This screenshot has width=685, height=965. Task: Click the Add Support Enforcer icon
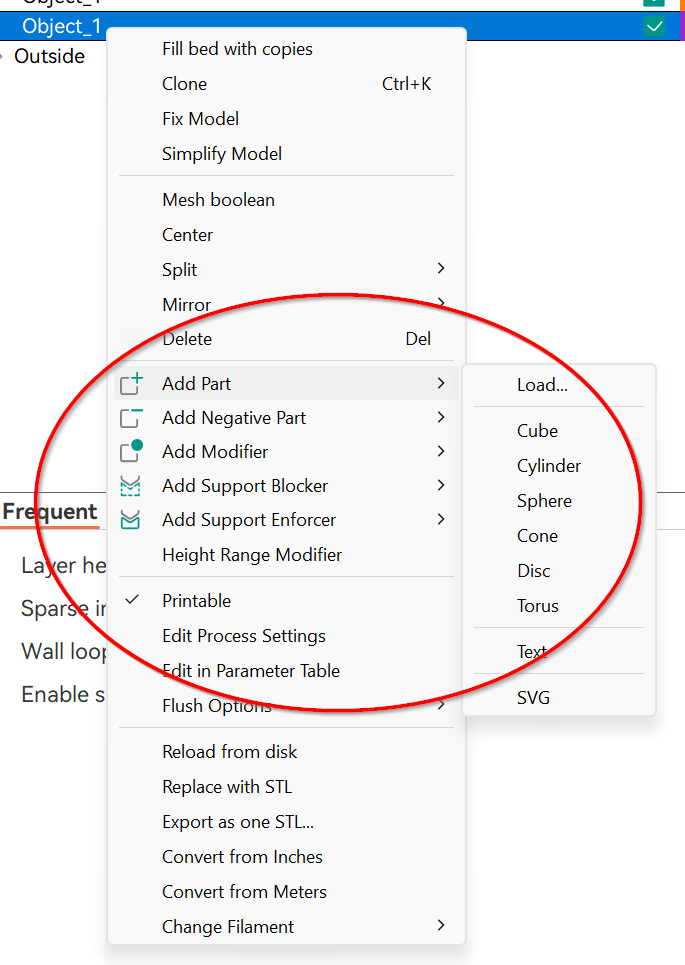click(130, 520)
